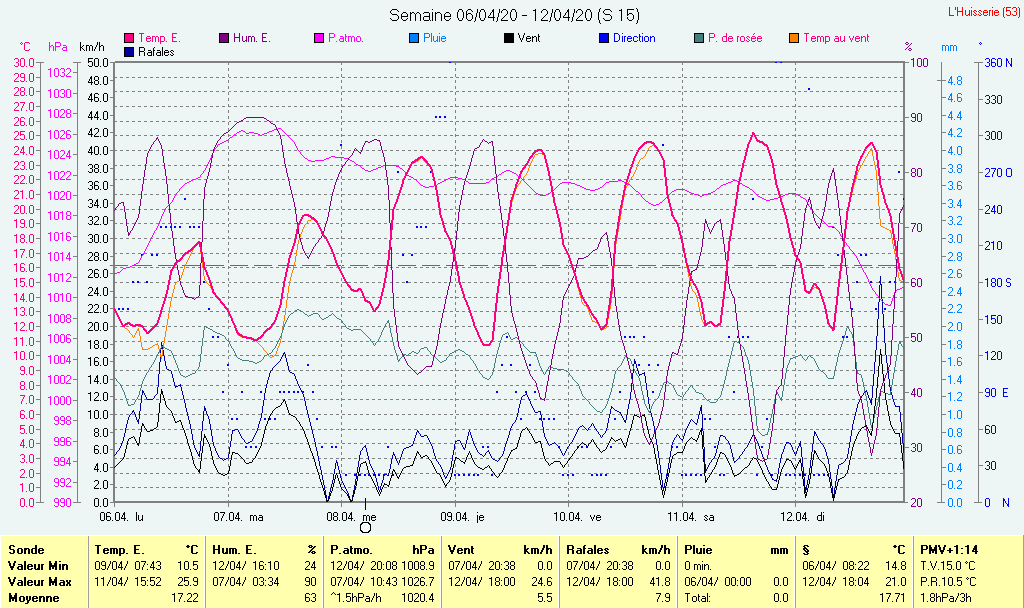
Task: Click the purple Hum. E. legend swatch
Action: coord(224,39)
